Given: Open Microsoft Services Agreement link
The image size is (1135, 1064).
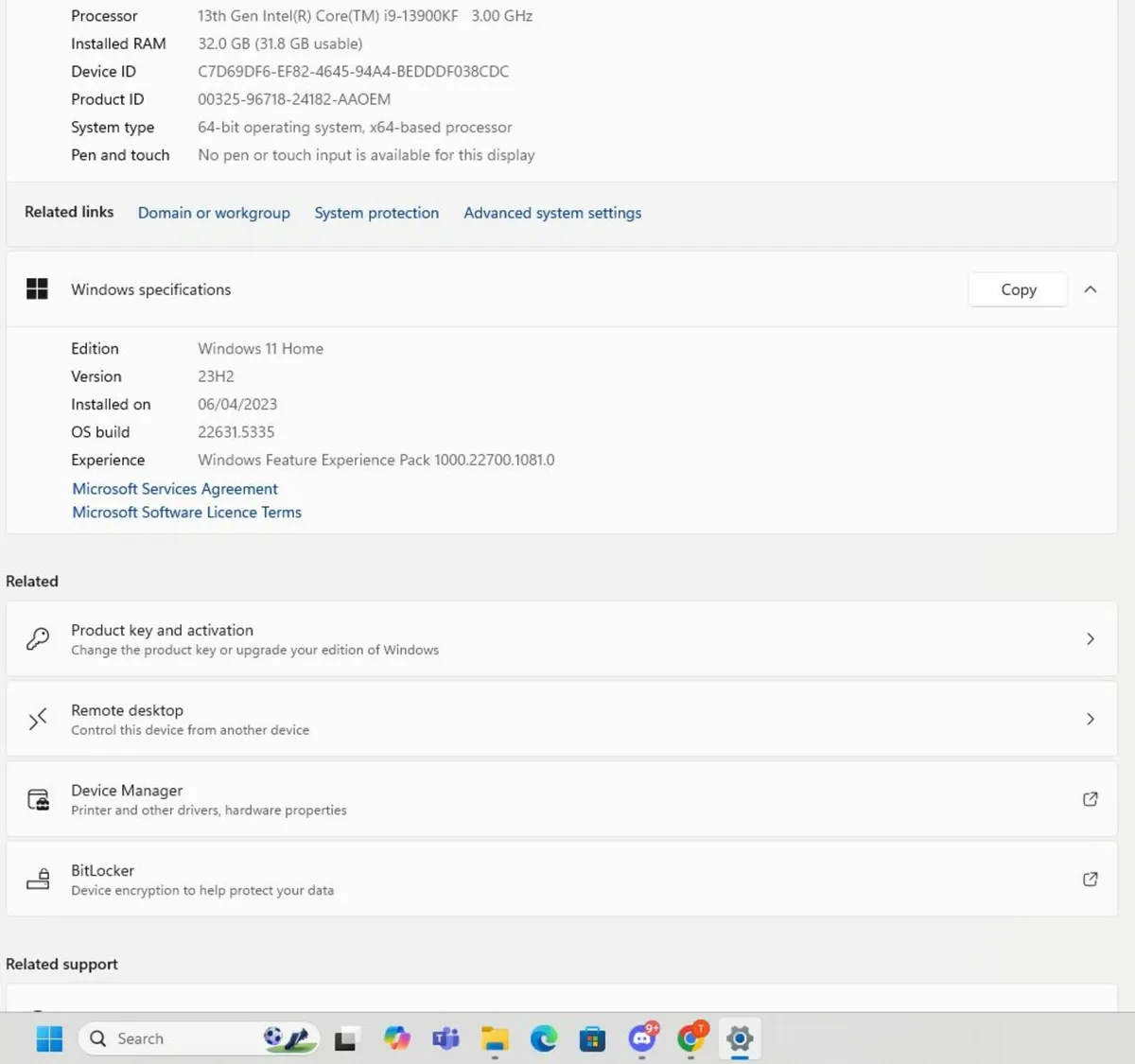Looking at the screenshot, I should point(175,489).
